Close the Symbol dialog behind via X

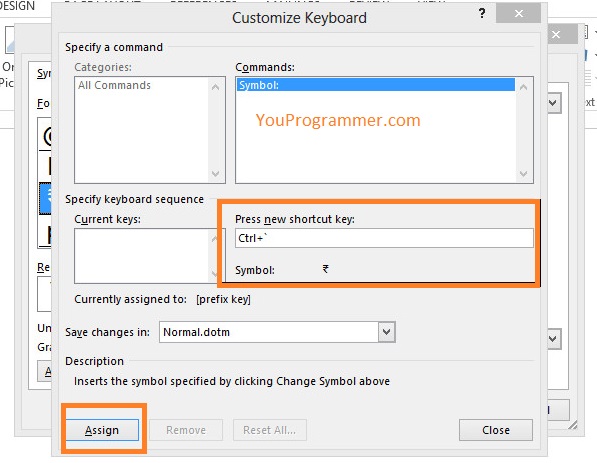pos(556,35)
